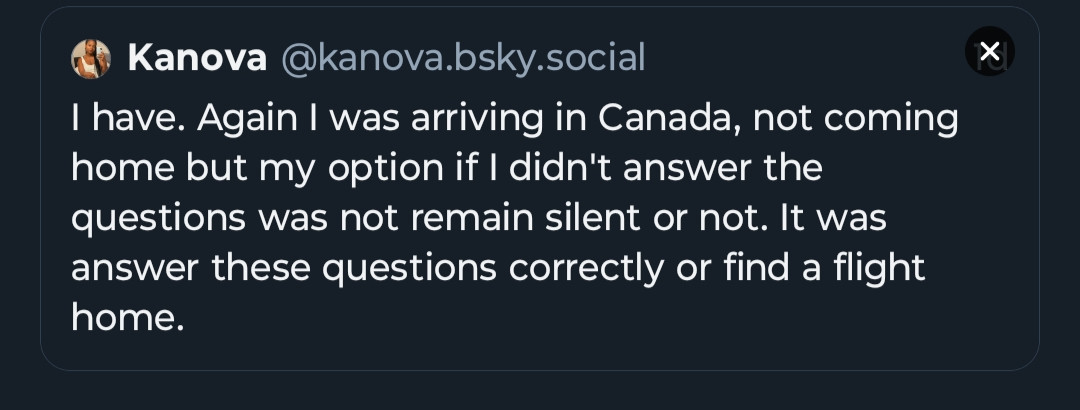Click the word 'correctly' in the post
1080x410 pixels.
click(x=586, y=267)
